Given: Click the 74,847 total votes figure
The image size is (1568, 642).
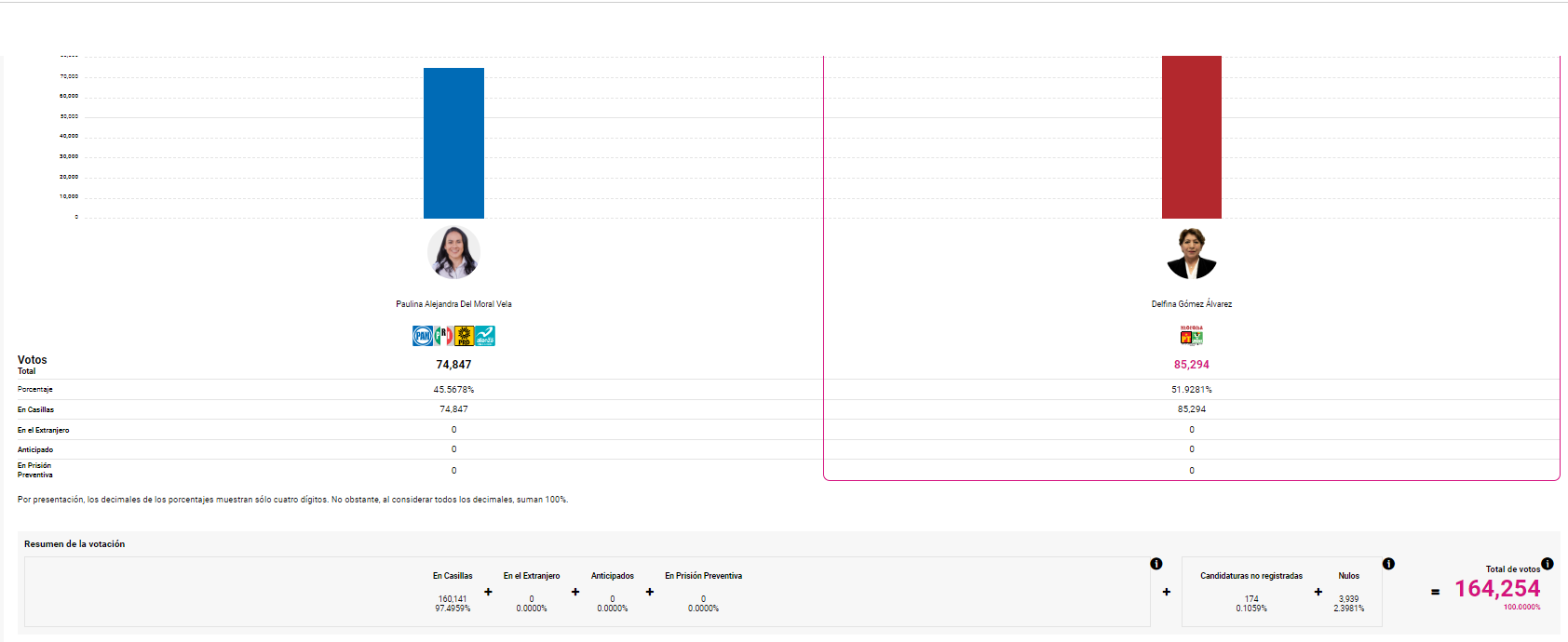Looking at the screenshot, I should point(453,365).
